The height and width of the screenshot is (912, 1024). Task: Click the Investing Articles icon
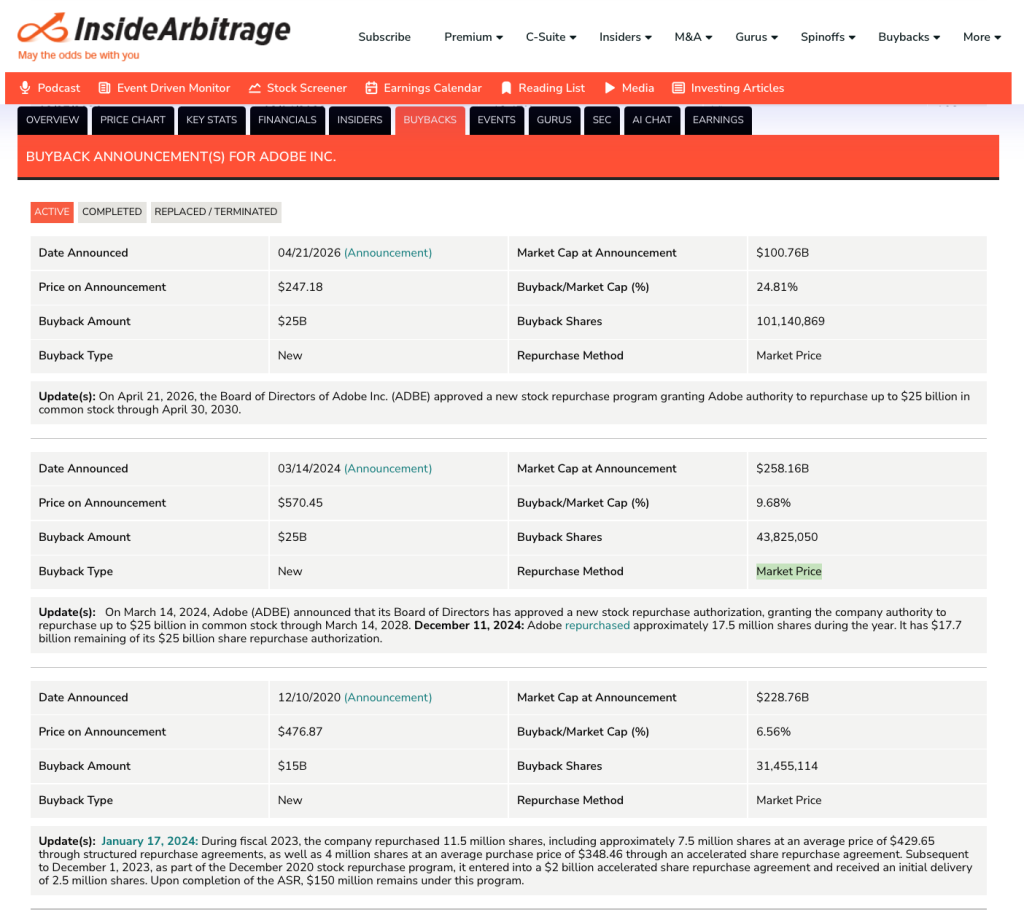pos(679,88)
